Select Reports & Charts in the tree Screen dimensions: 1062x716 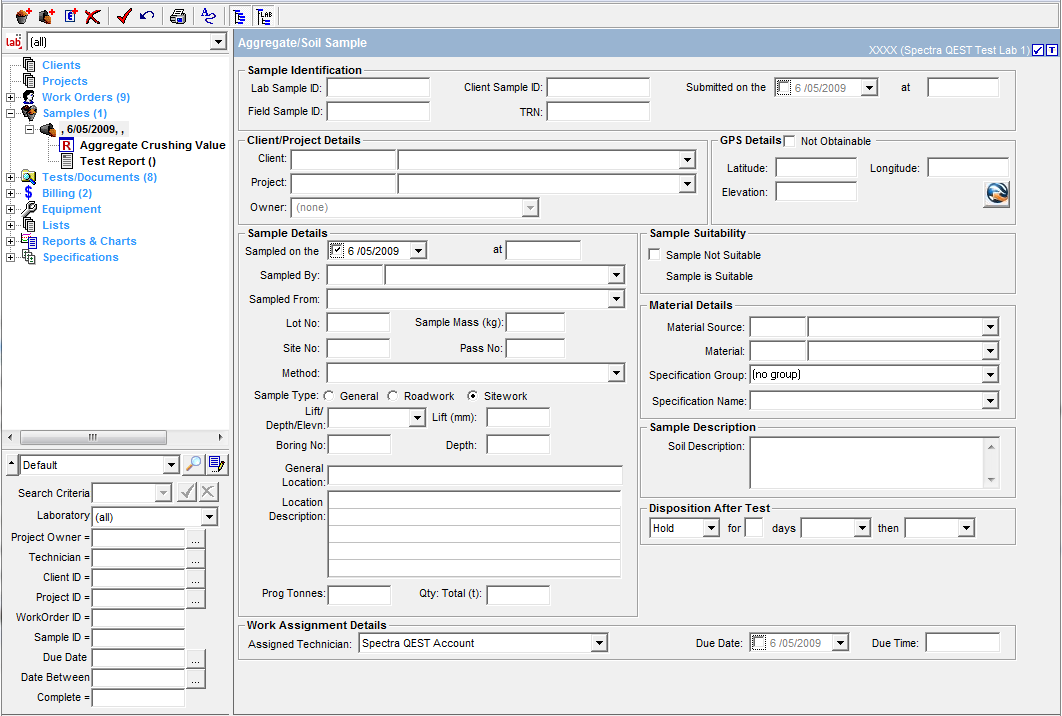tap(89, 241)
